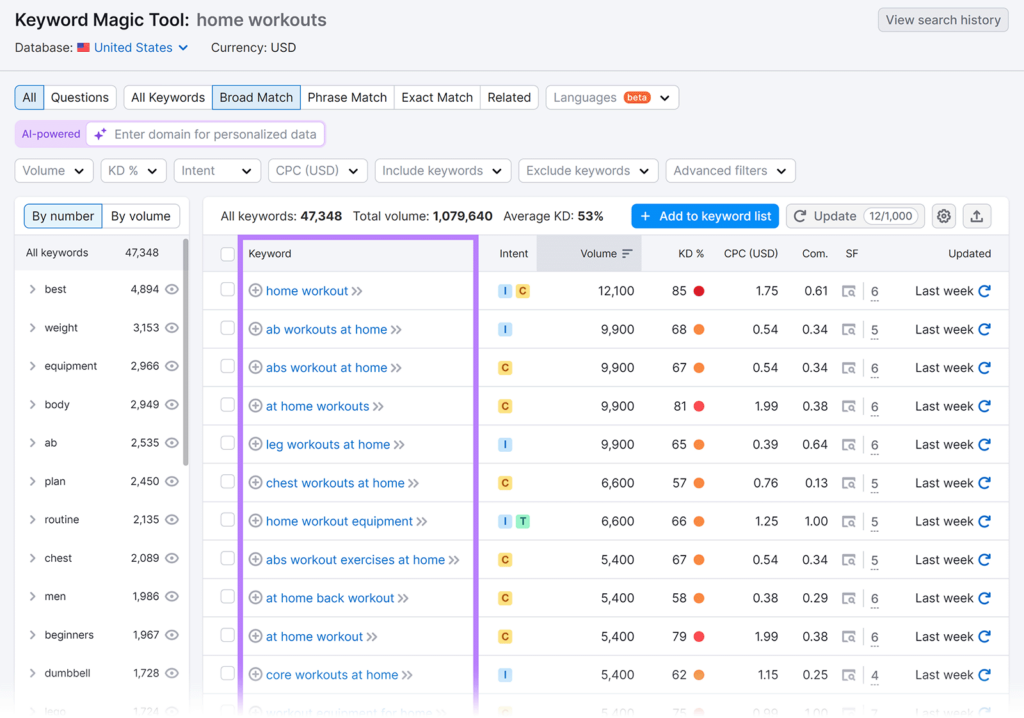Check the at home workouts checkbox

click(227, 404)
